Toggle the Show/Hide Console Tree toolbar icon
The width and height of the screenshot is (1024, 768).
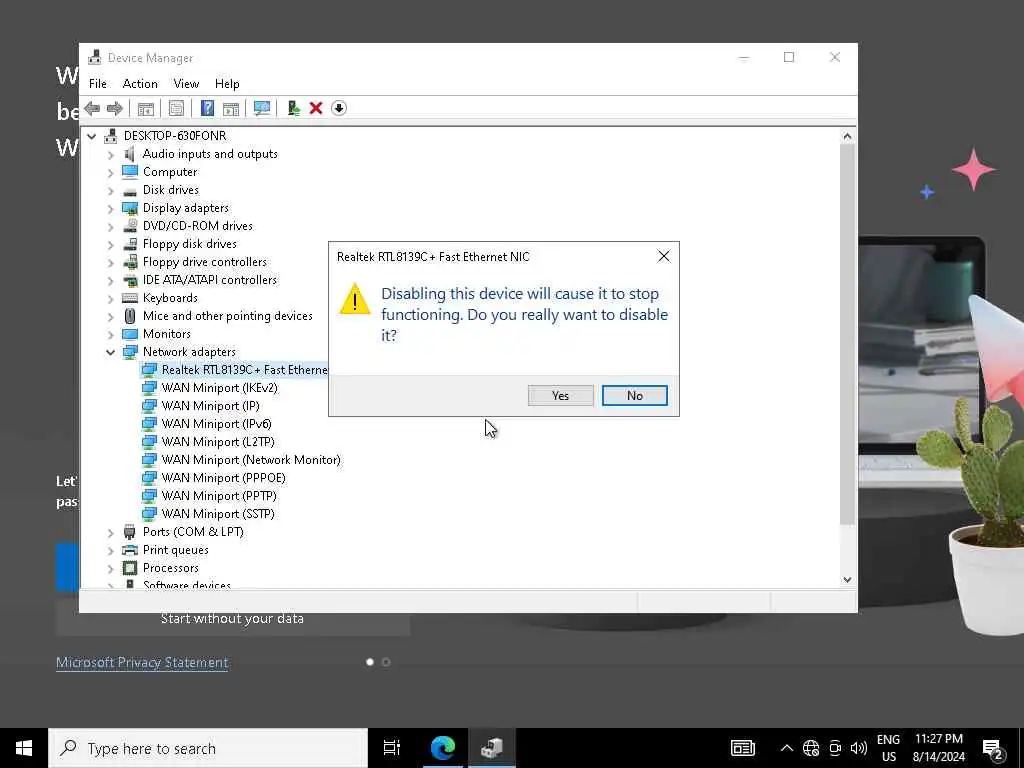click(x=145, y=108)
